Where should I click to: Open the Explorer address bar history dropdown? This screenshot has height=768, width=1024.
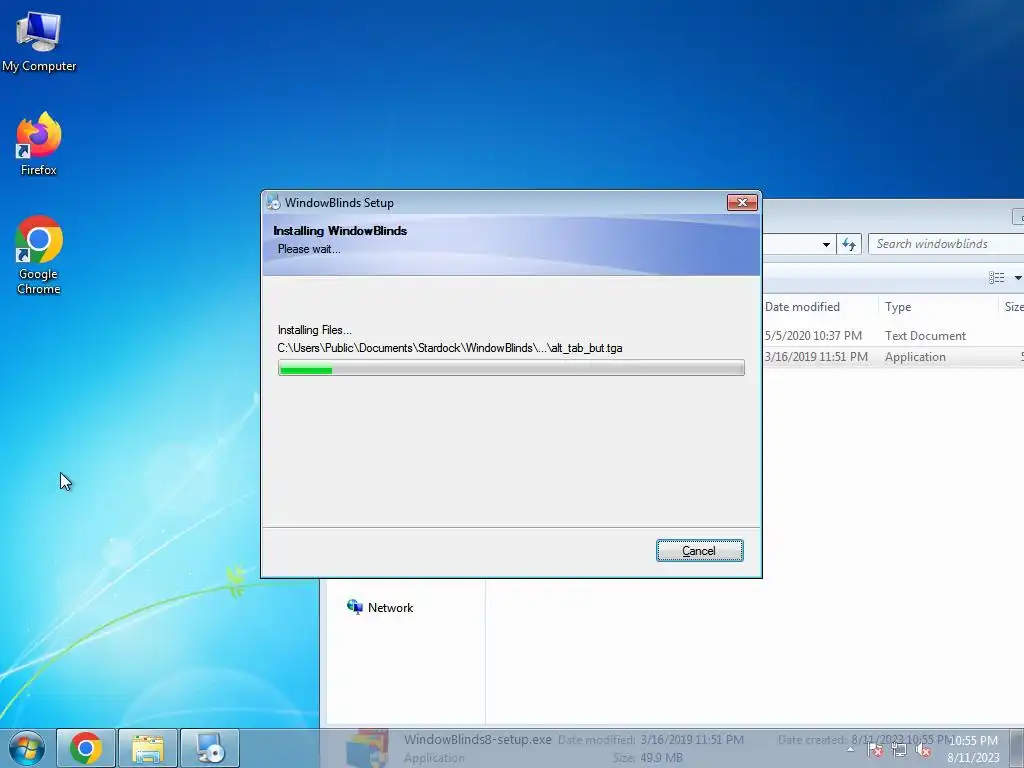click(826, 244)
